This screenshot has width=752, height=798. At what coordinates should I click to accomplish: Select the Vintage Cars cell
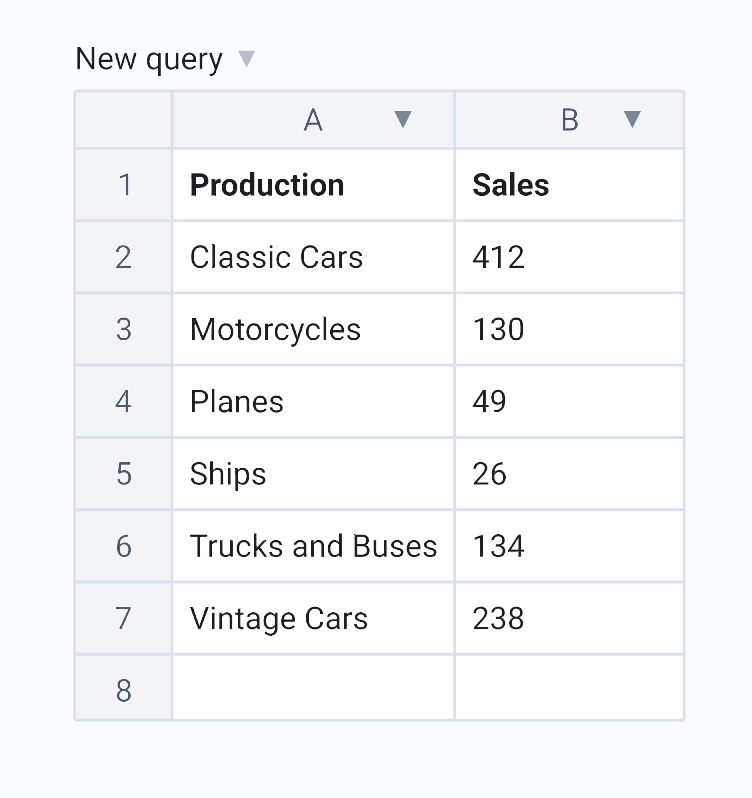click(x=313, y=619)
